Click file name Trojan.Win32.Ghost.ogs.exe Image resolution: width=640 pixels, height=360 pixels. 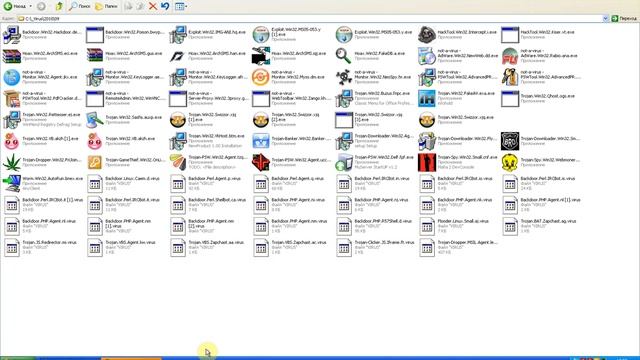click(x=547, y=96)
